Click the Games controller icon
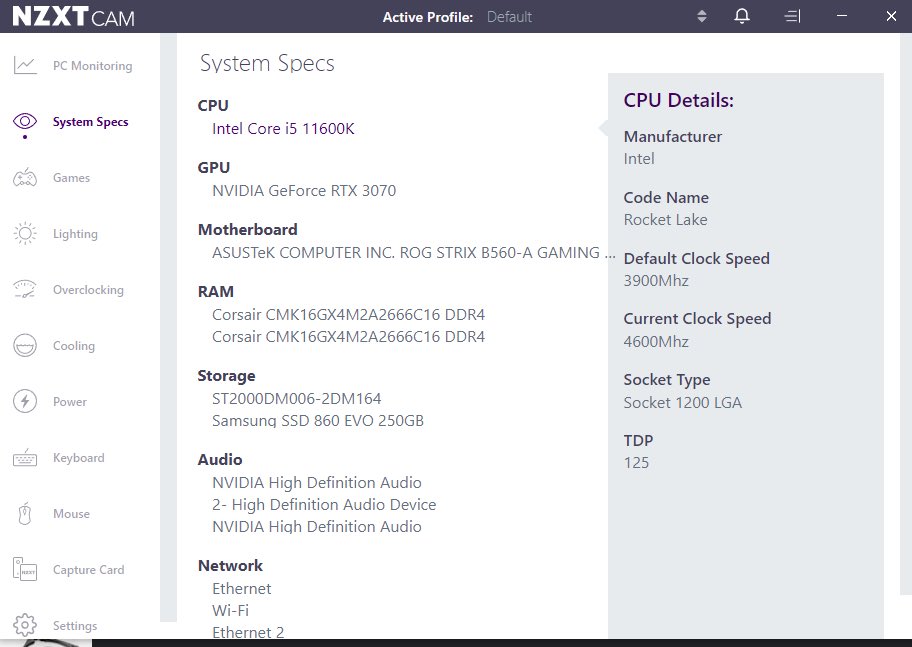The image size is (912, 647). point(25,177)
